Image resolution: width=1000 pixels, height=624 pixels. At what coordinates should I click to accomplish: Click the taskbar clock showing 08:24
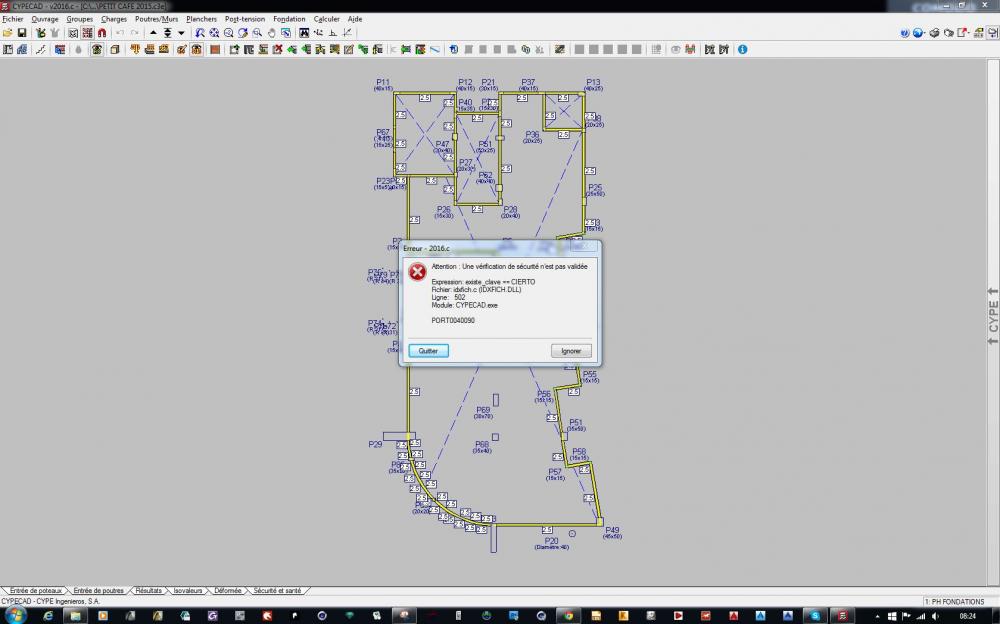click(967, 616)
